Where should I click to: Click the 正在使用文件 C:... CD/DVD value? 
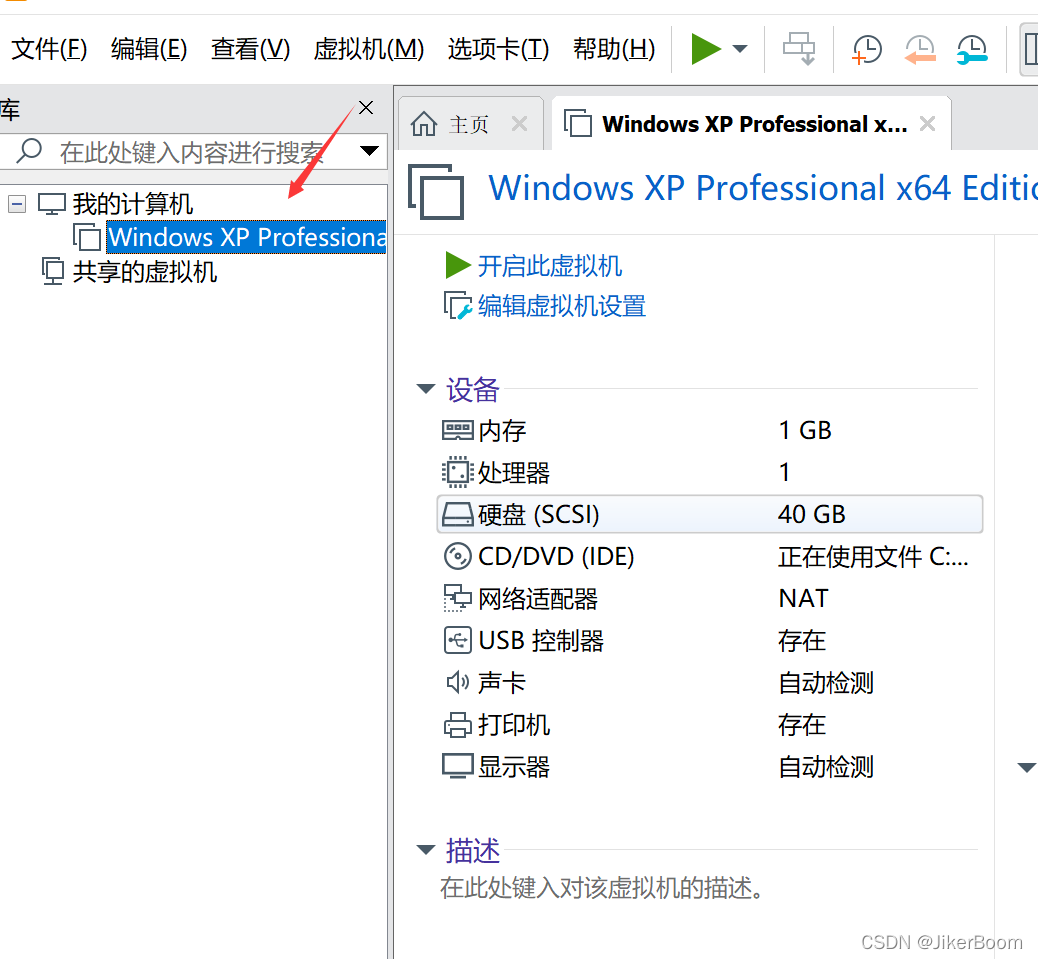pos(873,557)
